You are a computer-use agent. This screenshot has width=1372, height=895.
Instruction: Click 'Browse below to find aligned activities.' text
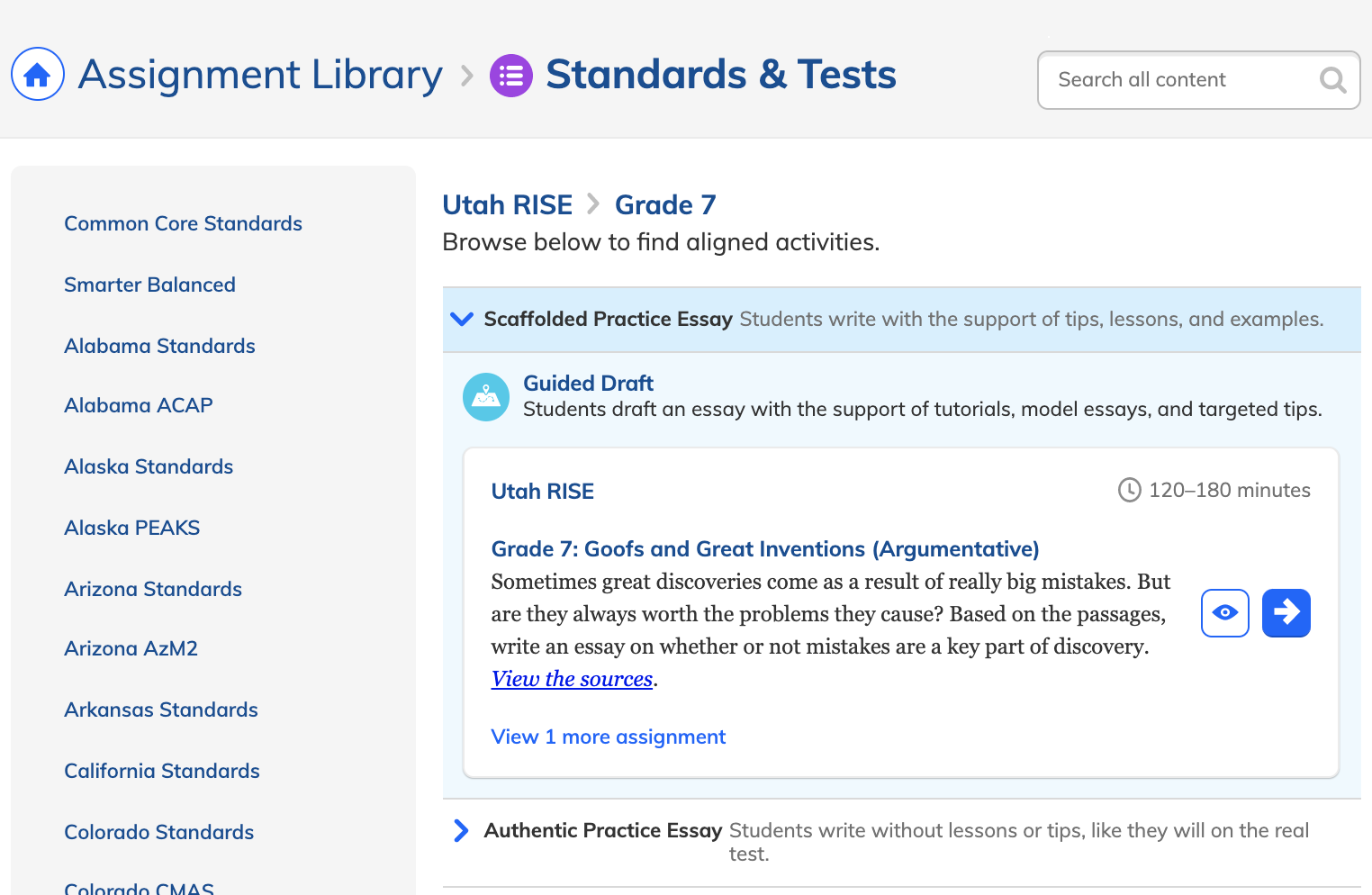662,242
